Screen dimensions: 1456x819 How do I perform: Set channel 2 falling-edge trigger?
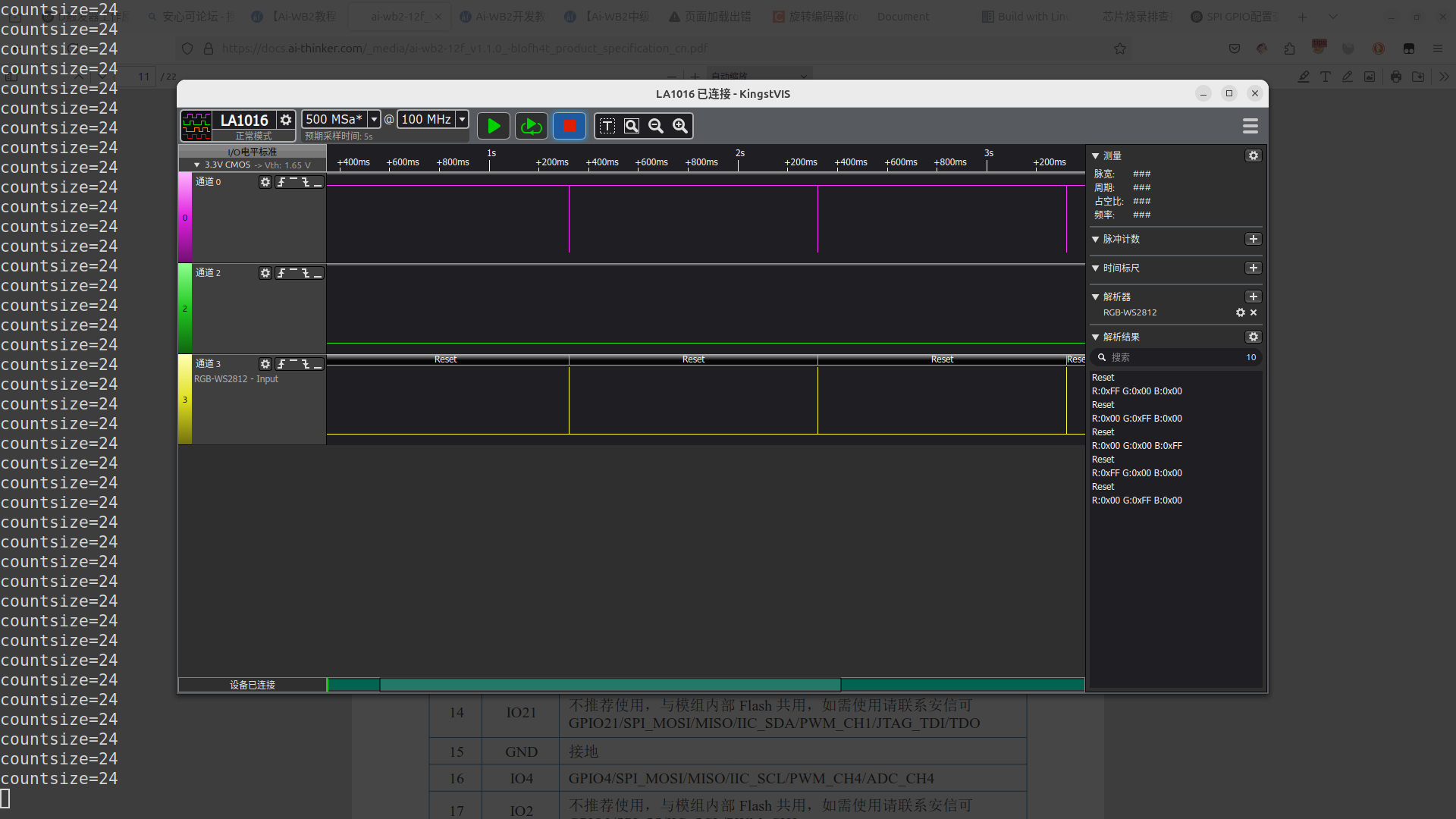click(x=306, y=273)
